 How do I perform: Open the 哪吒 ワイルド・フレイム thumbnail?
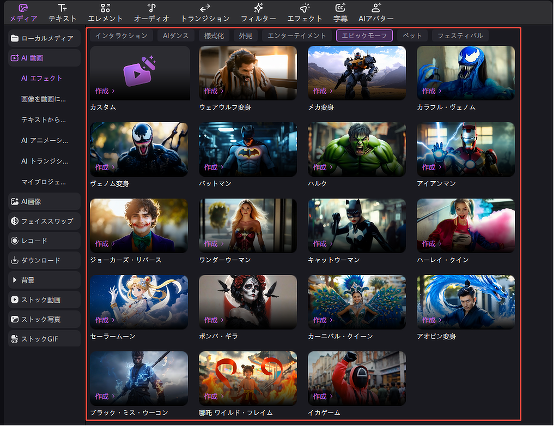pos(248,378)
